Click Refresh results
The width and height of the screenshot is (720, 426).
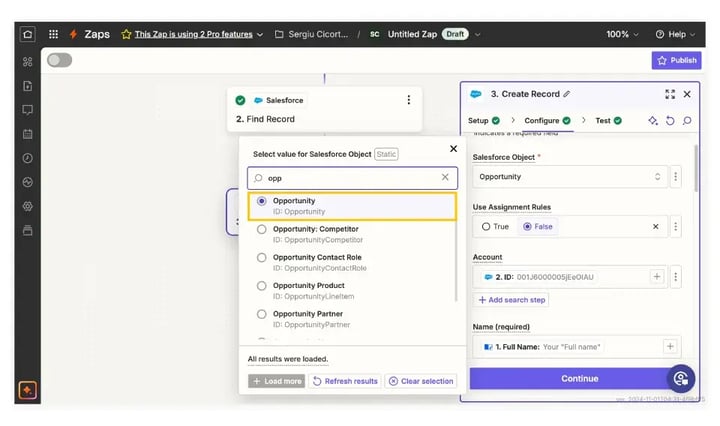click(345, 381)
